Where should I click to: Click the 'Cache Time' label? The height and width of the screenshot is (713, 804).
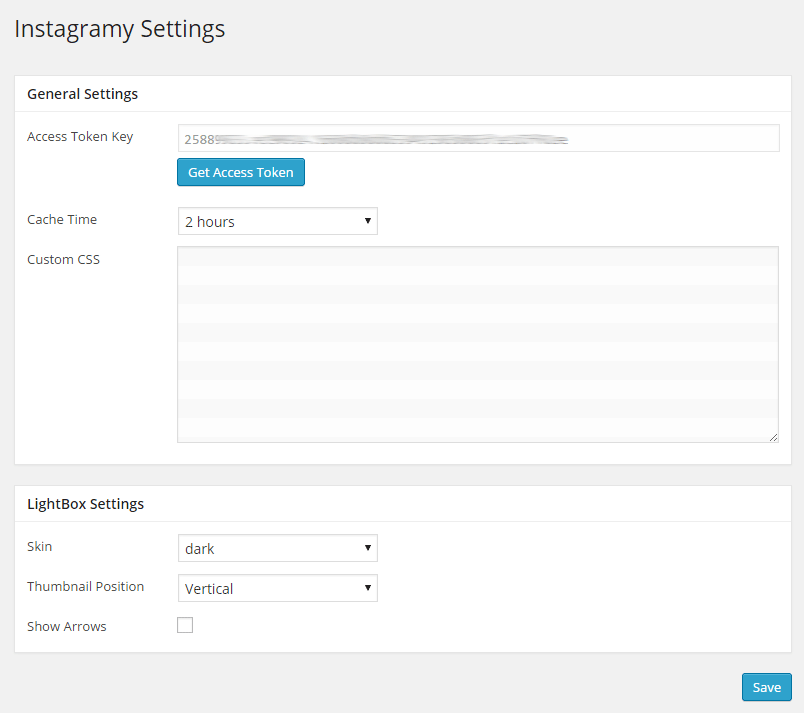tap(62, 220)
